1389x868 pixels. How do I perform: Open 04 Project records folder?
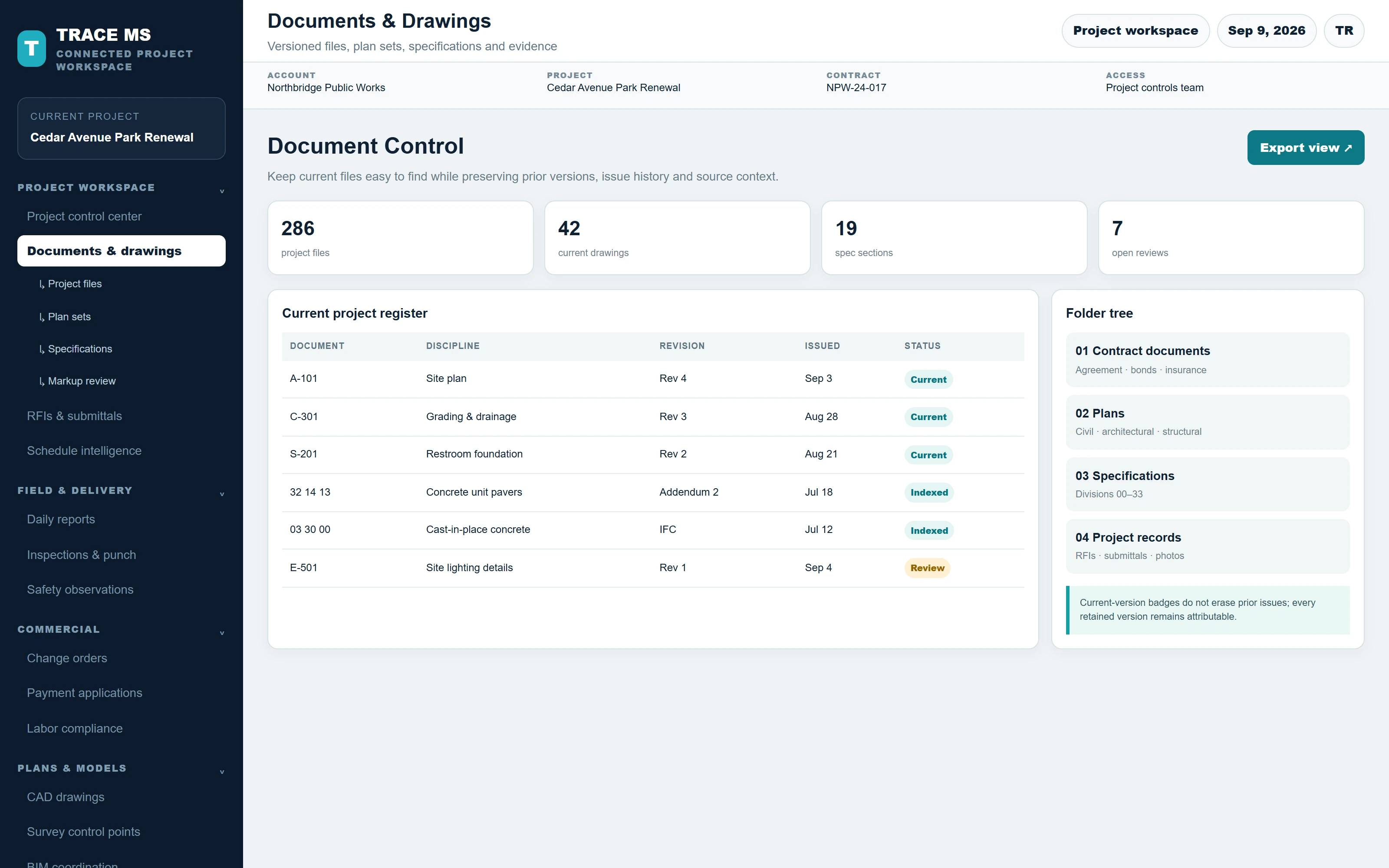[1208, 546]
